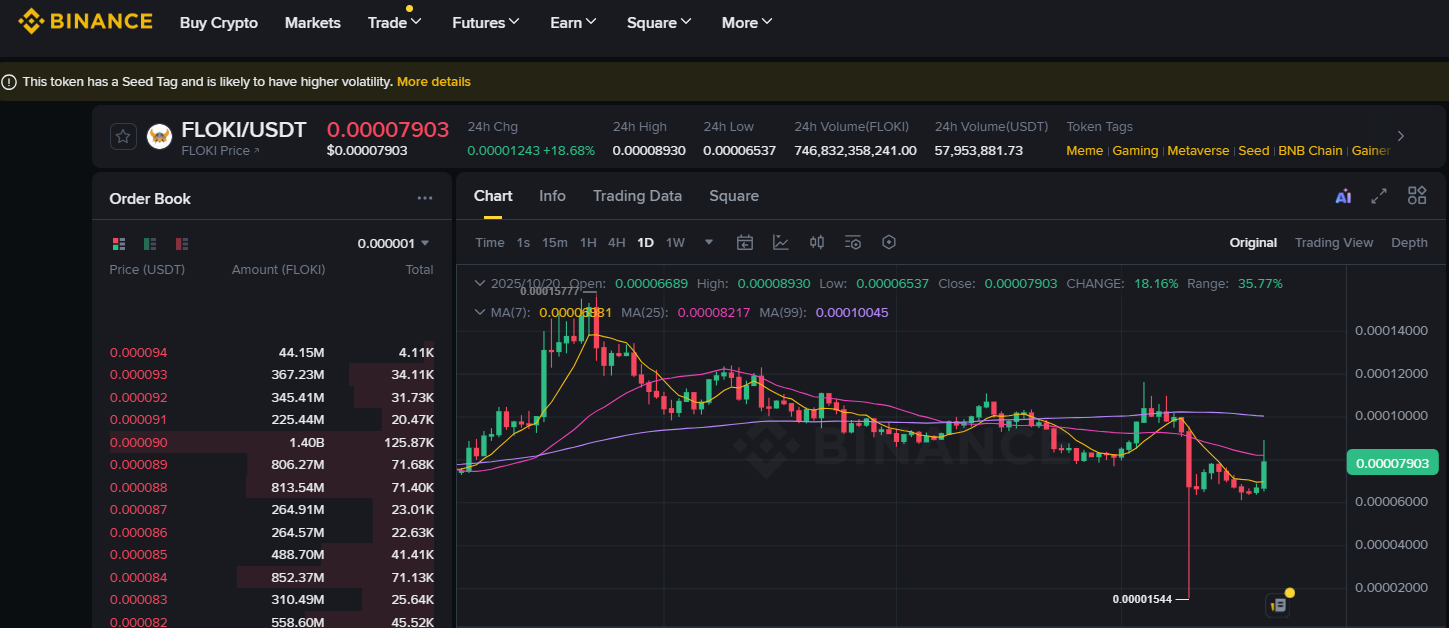Click the candlestick chart style icon
Screen dimensions: 1449x628
[817, 242]
